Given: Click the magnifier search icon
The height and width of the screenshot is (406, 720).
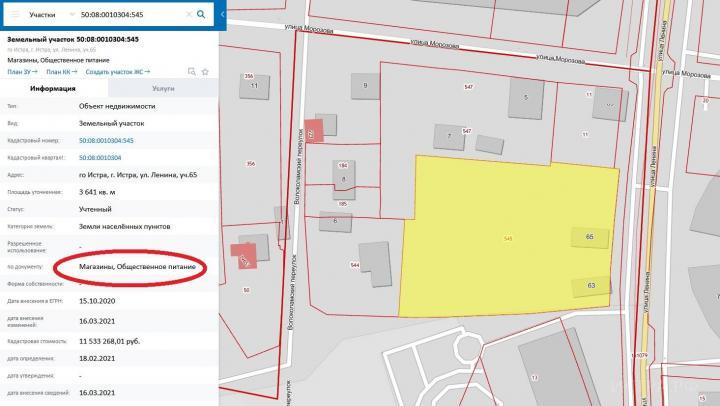Looking at the screenshot, I should 201,15.
